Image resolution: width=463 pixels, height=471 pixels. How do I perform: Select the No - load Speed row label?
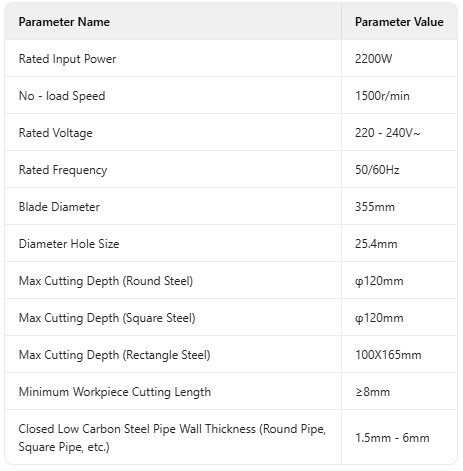62,96
